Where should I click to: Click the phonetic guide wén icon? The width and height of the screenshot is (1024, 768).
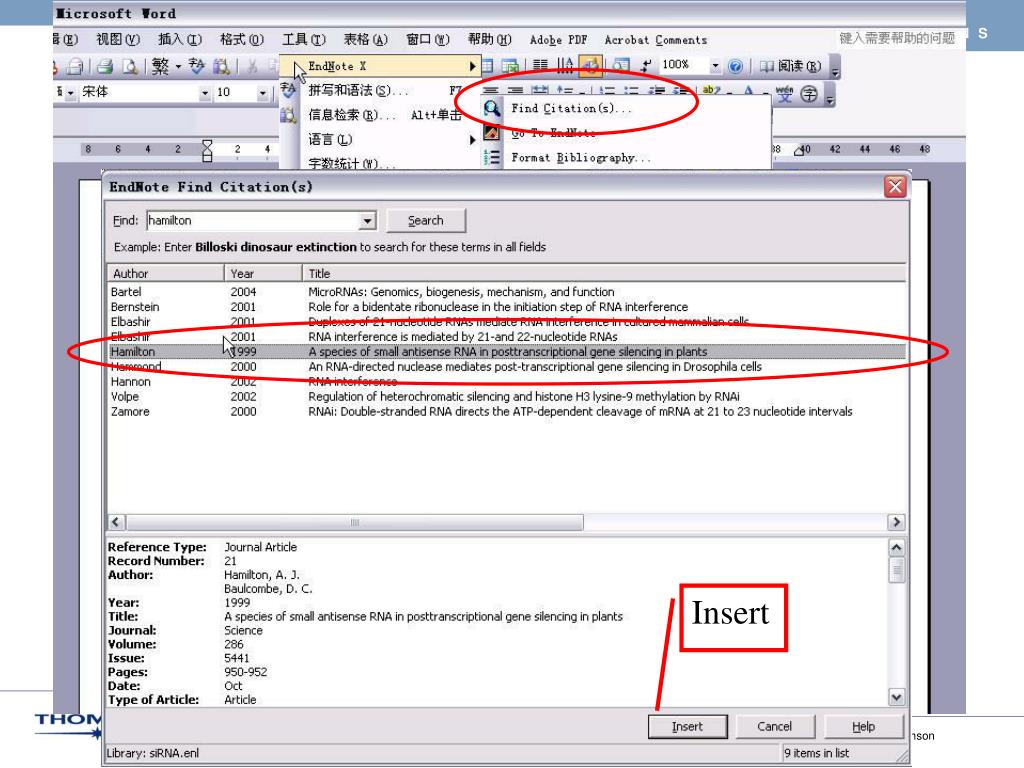(784, 94)
